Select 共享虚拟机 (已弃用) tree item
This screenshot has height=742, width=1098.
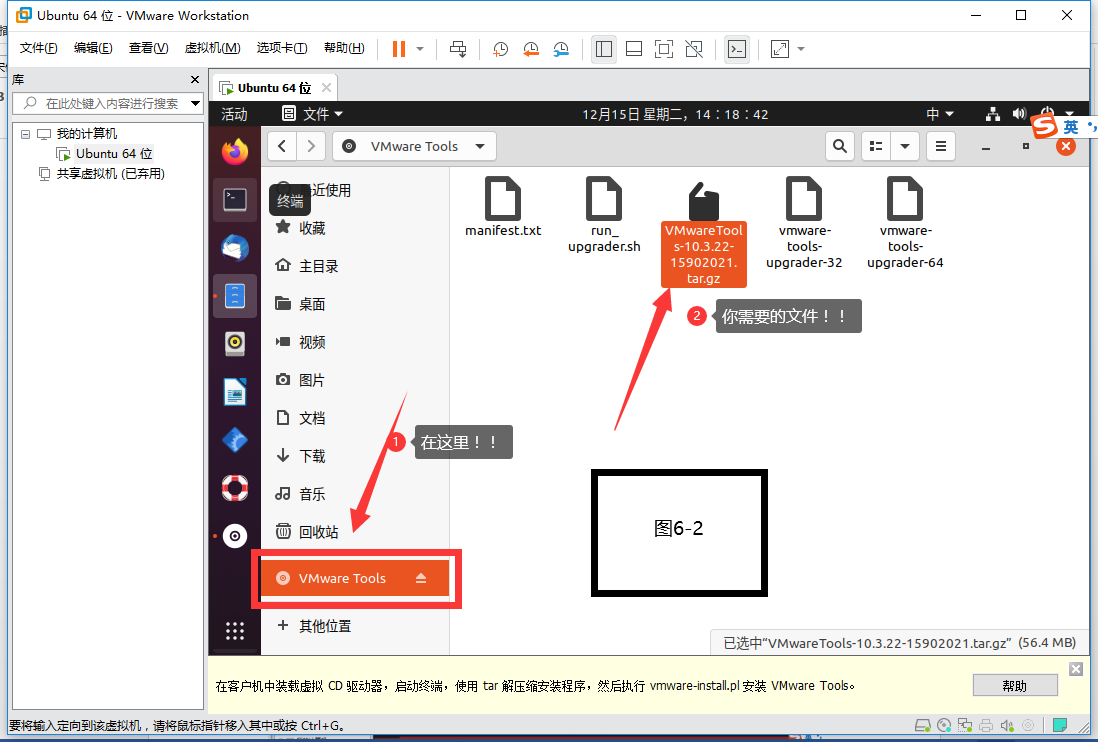[x=110, y=174]
